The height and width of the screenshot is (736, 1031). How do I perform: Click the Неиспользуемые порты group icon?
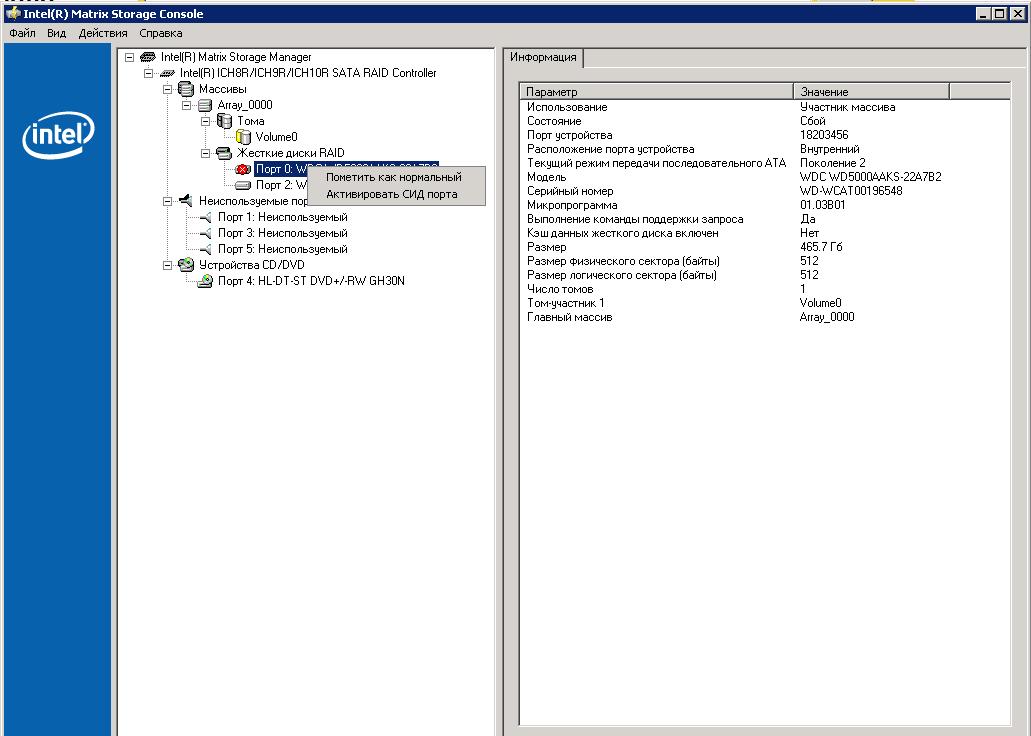pyautogui.click(x=186, y=201)
